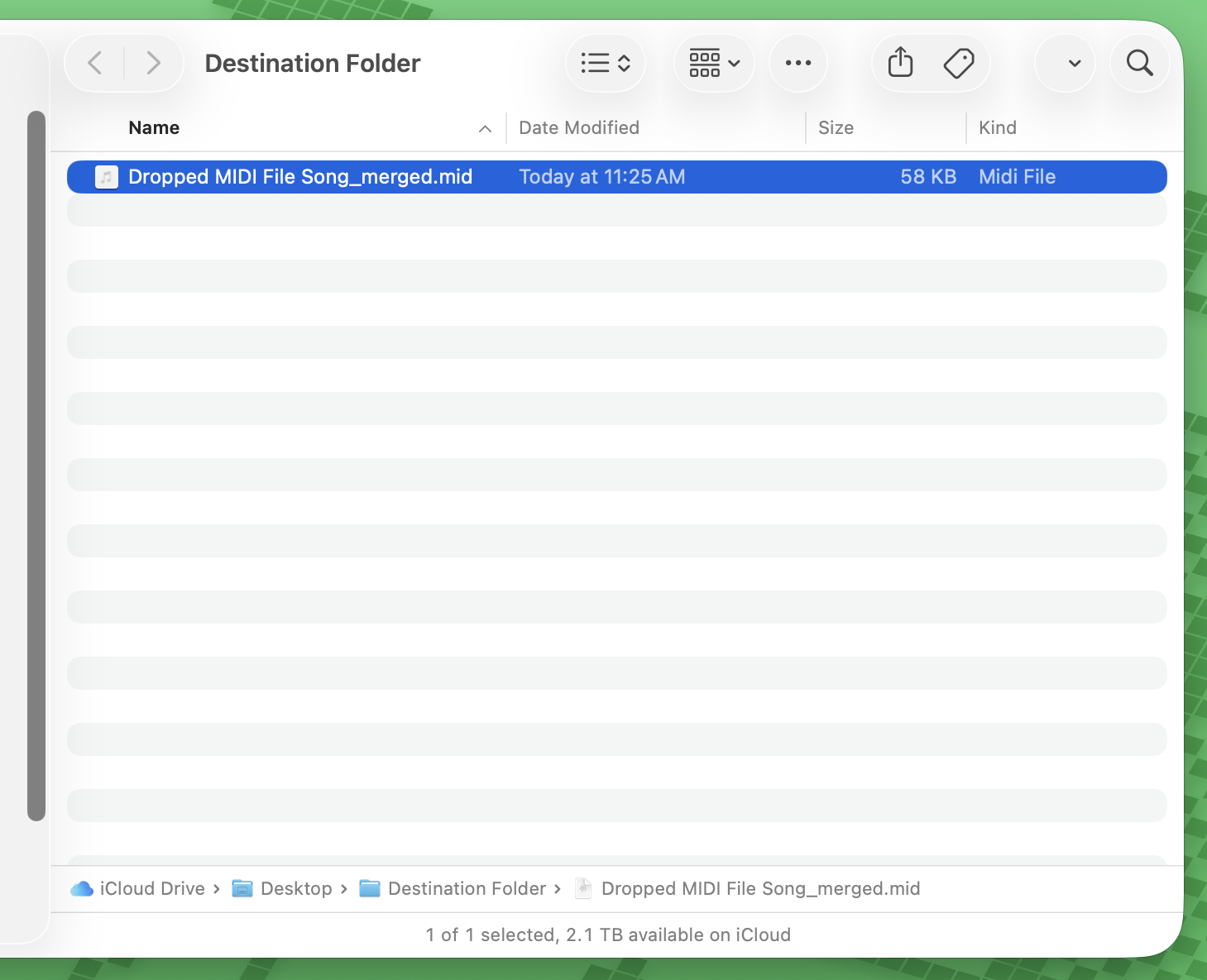1207x980 pixels.
Task: Click the iCloud cloud icon in path bar
Action: 82,888
